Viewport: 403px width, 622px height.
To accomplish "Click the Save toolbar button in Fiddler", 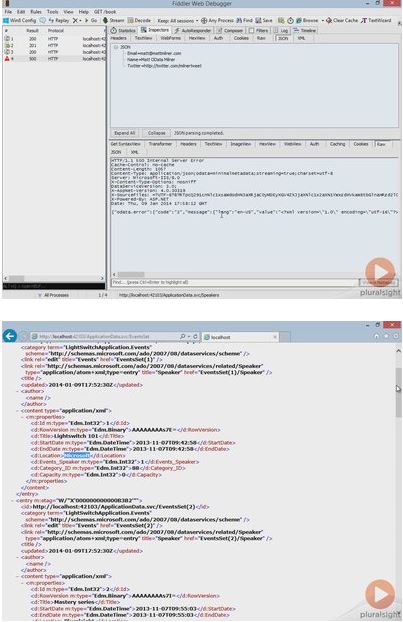I will (x=264, y=20).
